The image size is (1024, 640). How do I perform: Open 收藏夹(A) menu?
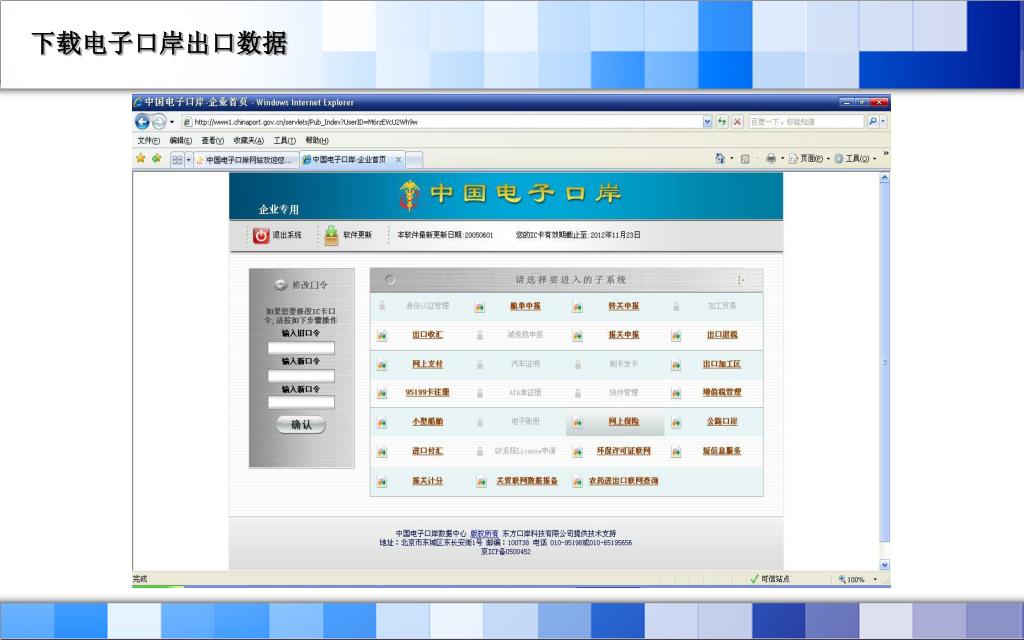click(x=248, y=140)
